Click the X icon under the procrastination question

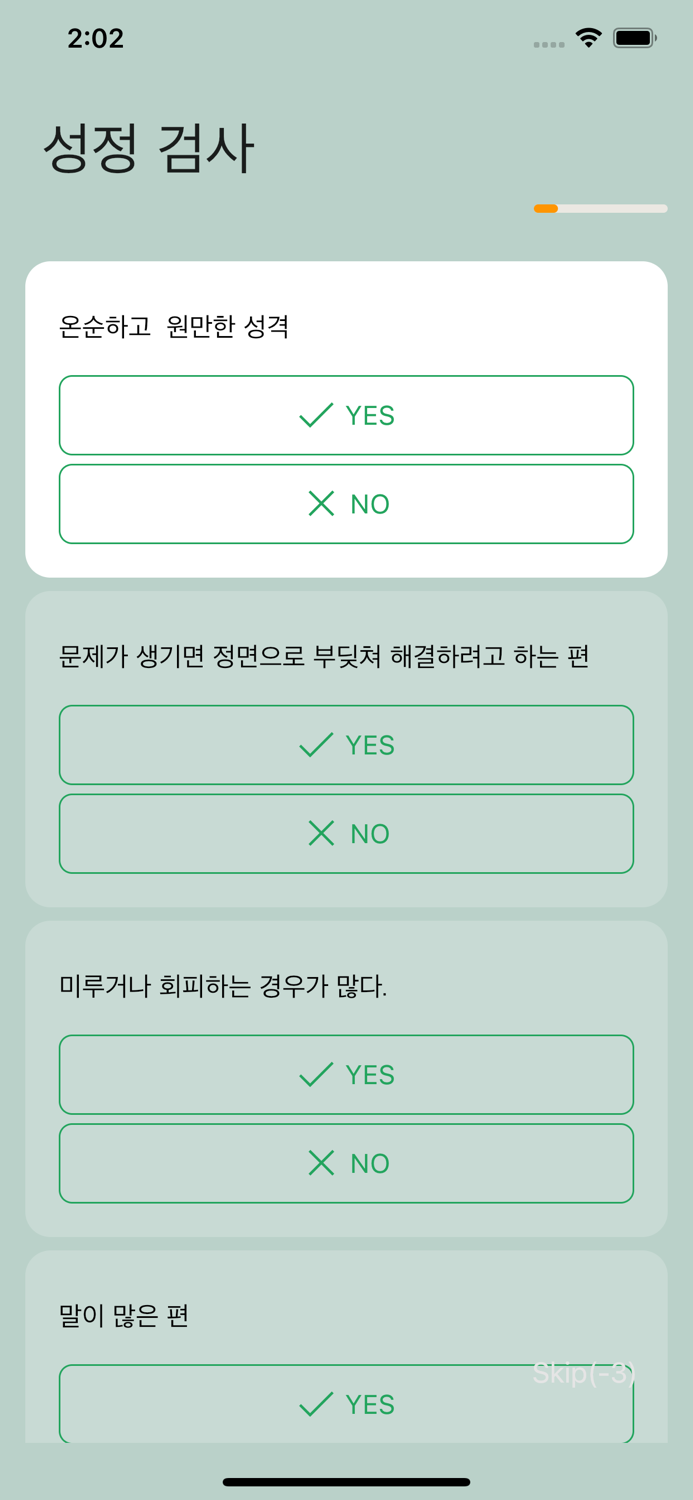[320, 1162]
